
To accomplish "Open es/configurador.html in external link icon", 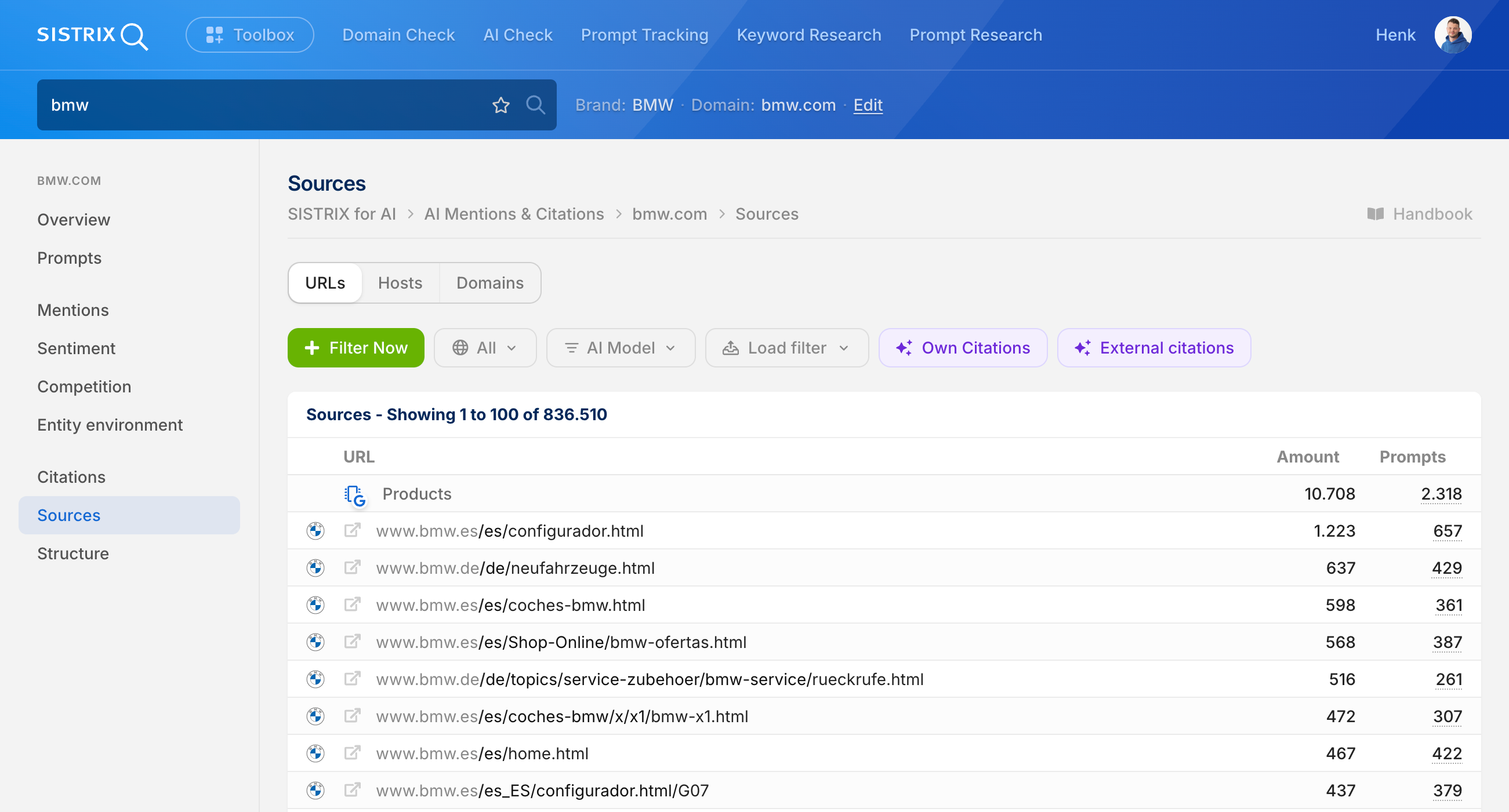I will pos(352,530).
